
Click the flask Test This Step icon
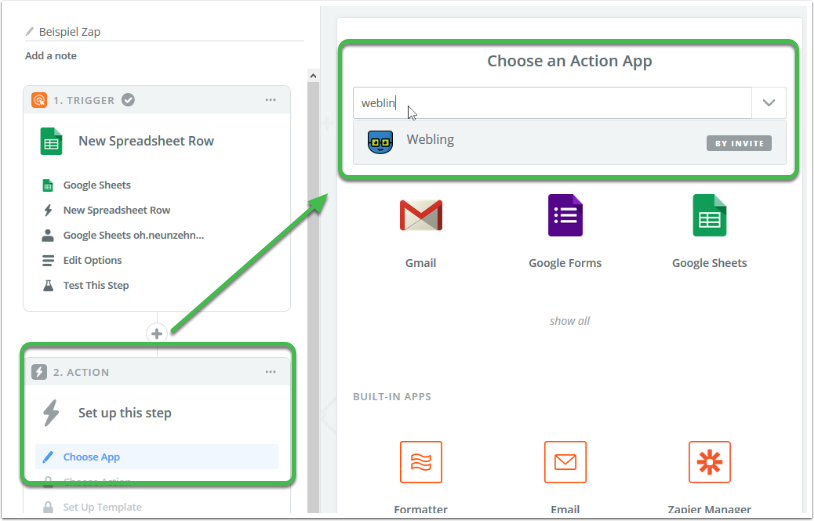tap(48, 285)
